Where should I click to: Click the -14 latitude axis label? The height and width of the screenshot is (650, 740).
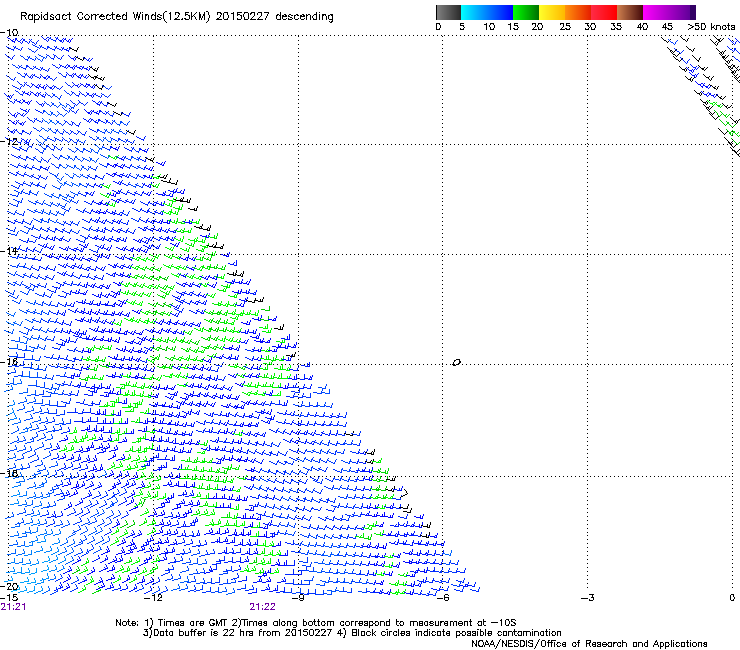(9, 251)
